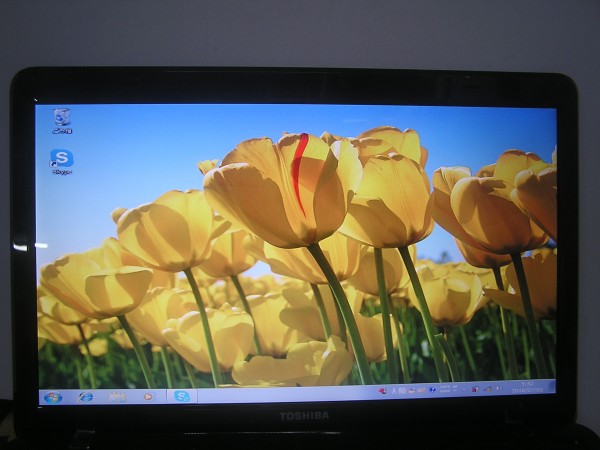Select the Skype desktop shortcut
The height and width of the screenshot is (450, 600).
[62, 161]
